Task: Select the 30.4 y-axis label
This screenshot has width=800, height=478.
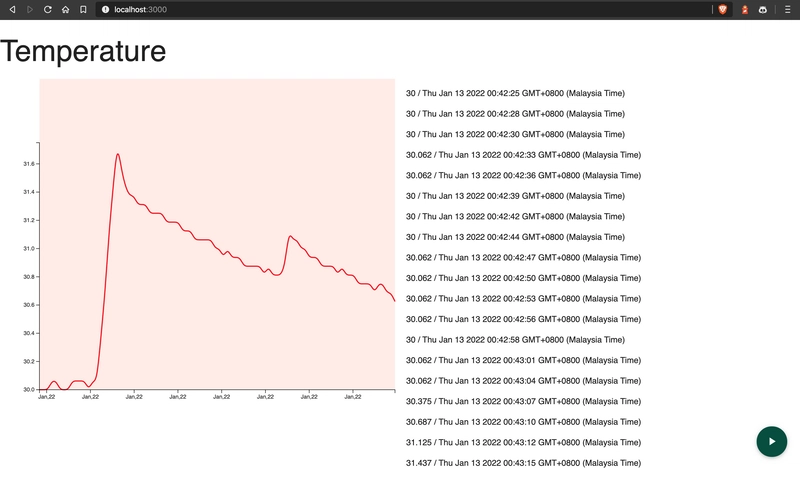Action: pyautogui.click(x=29, y=333)
